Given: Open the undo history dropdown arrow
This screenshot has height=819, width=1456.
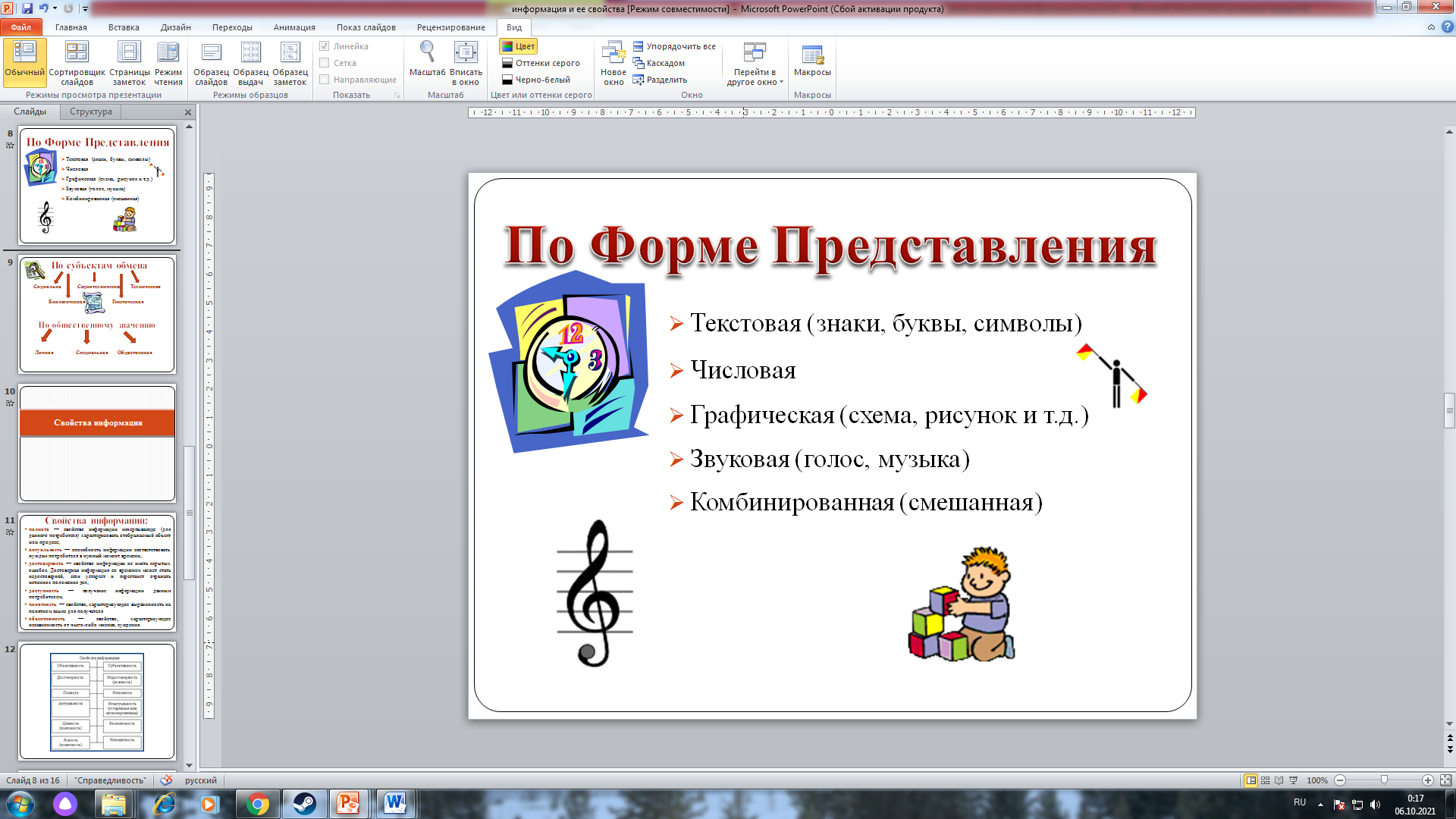Looking at the screenshot, I should click(55, 8).
